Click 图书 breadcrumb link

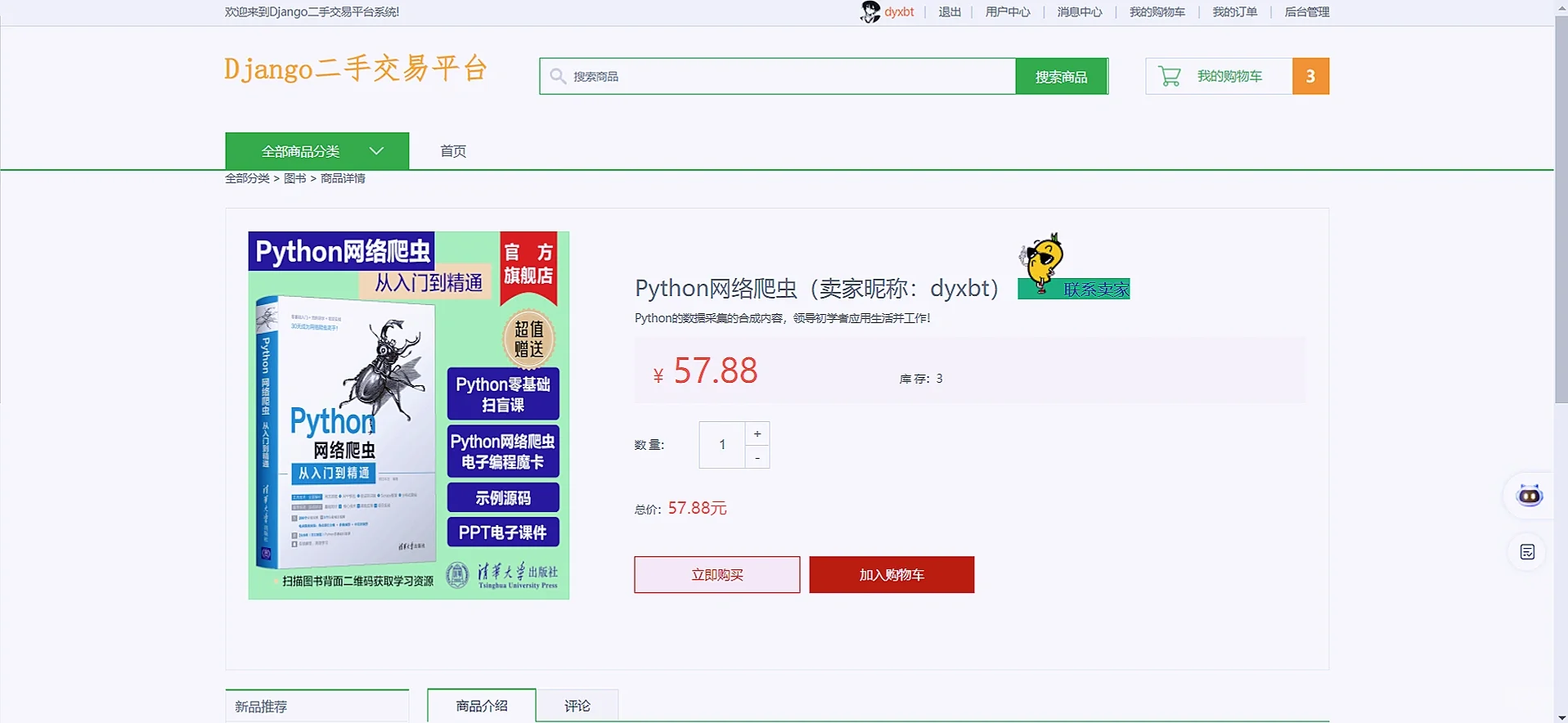pos(294,178)
